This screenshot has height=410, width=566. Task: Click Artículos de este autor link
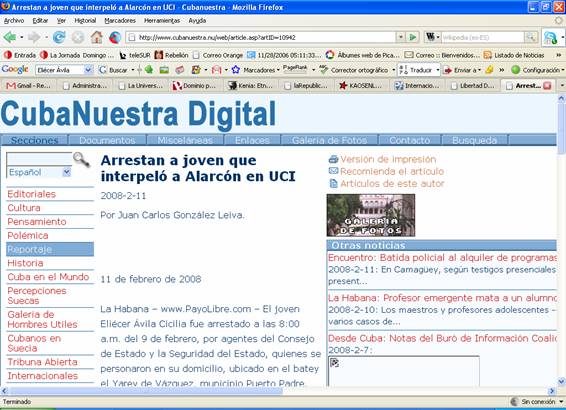[386, 184]
